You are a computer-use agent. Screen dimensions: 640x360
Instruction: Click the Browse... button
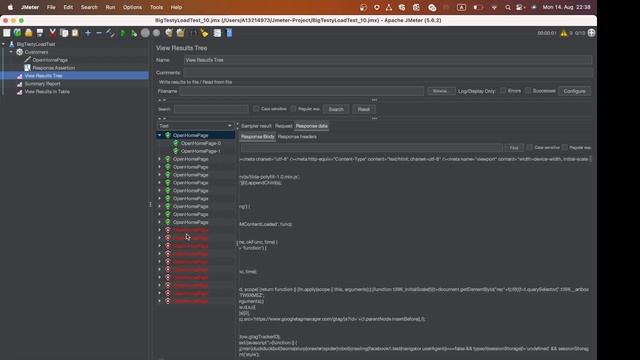[441, 91]
